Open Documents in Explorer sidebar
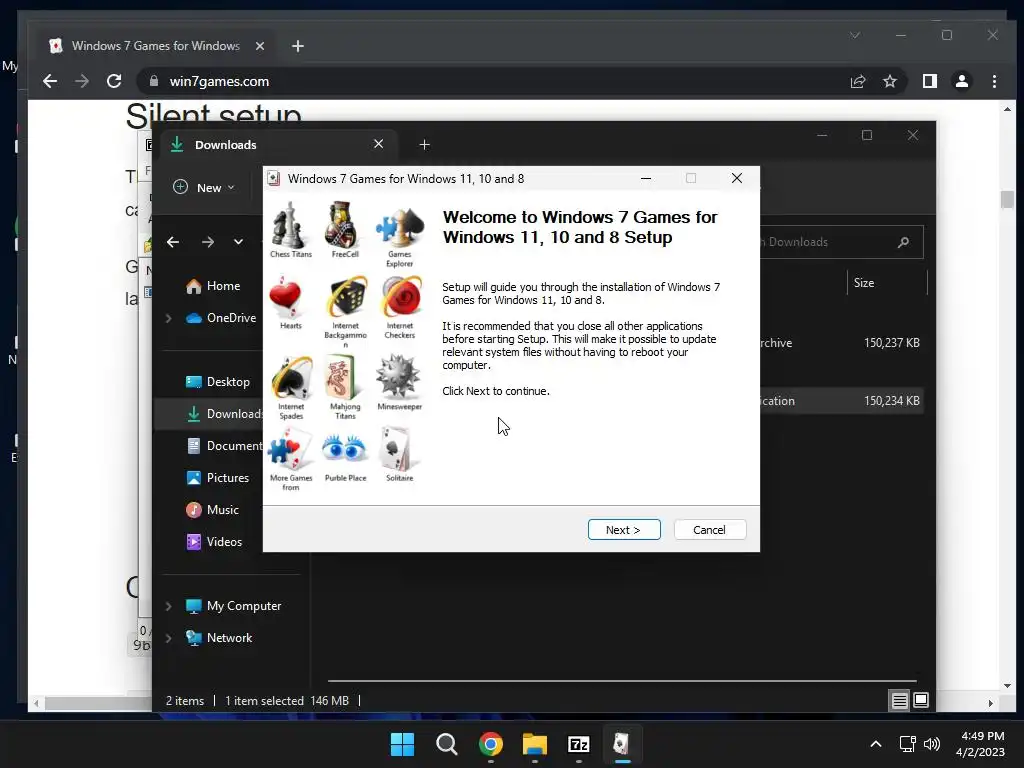 pos(223,446)
